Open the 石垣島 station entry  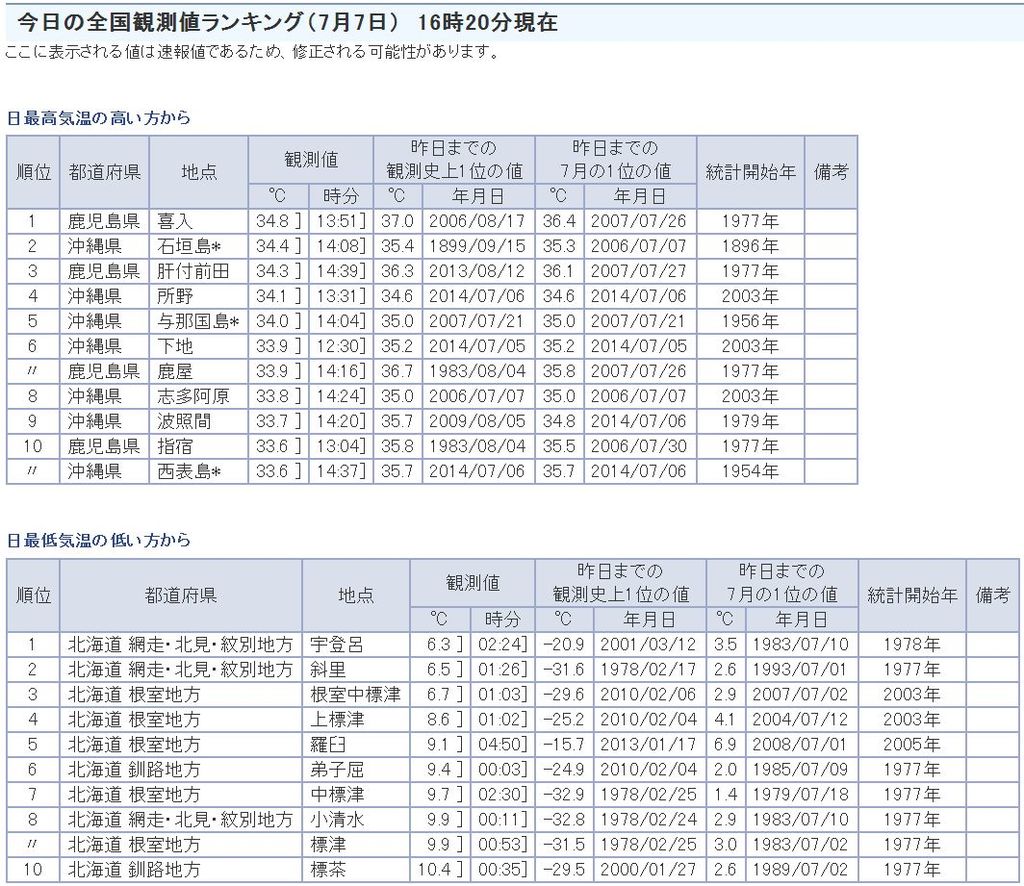point(188,247)
